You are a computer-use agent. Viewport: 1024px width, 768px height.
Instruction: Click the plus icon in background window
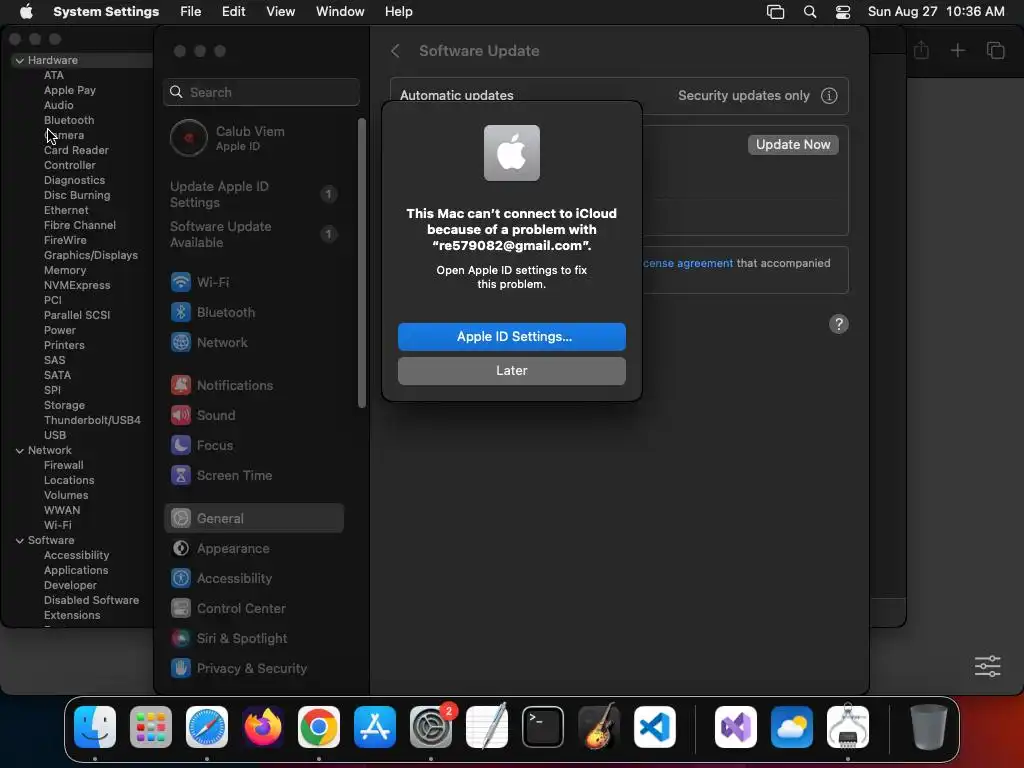[x=957, y=50]
